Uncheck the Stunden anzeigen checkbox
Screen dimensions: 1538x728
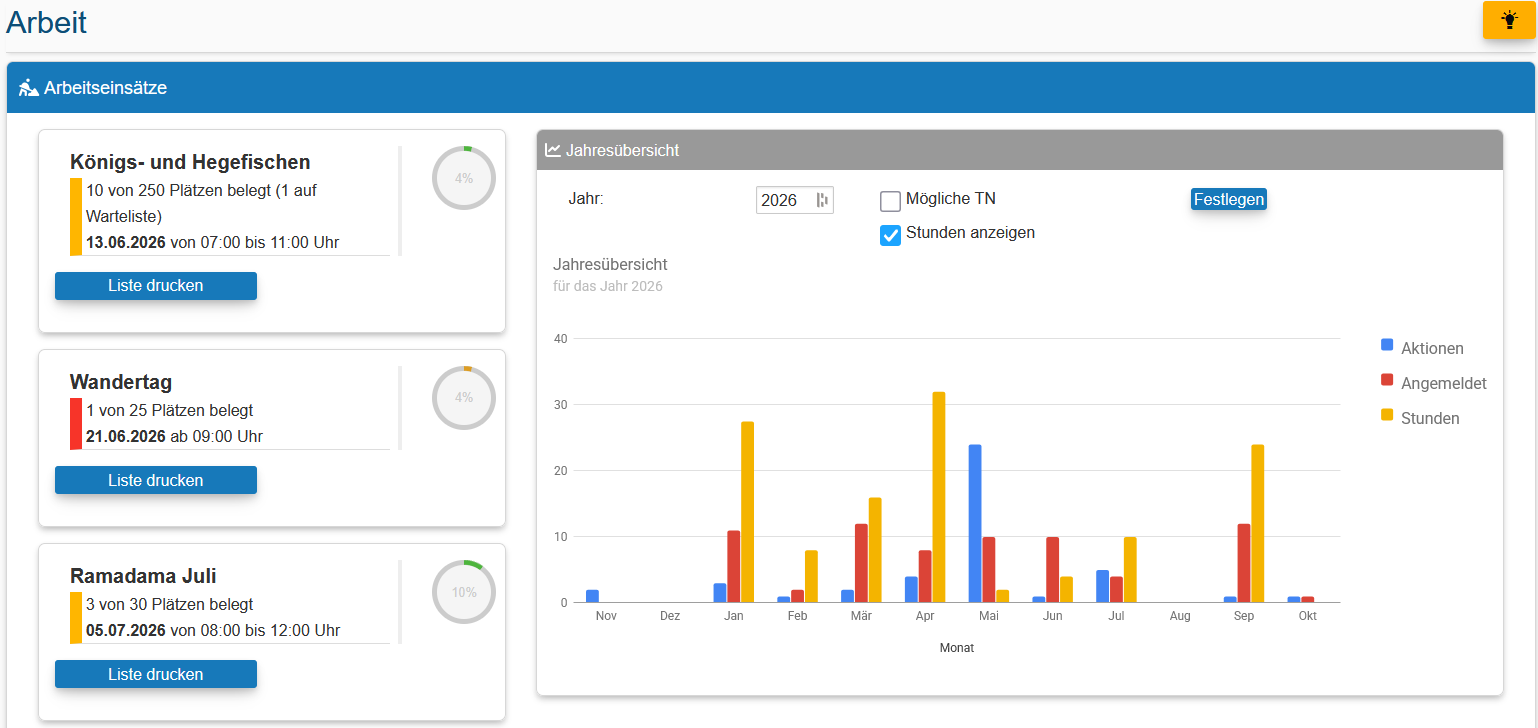pos(890,235)
